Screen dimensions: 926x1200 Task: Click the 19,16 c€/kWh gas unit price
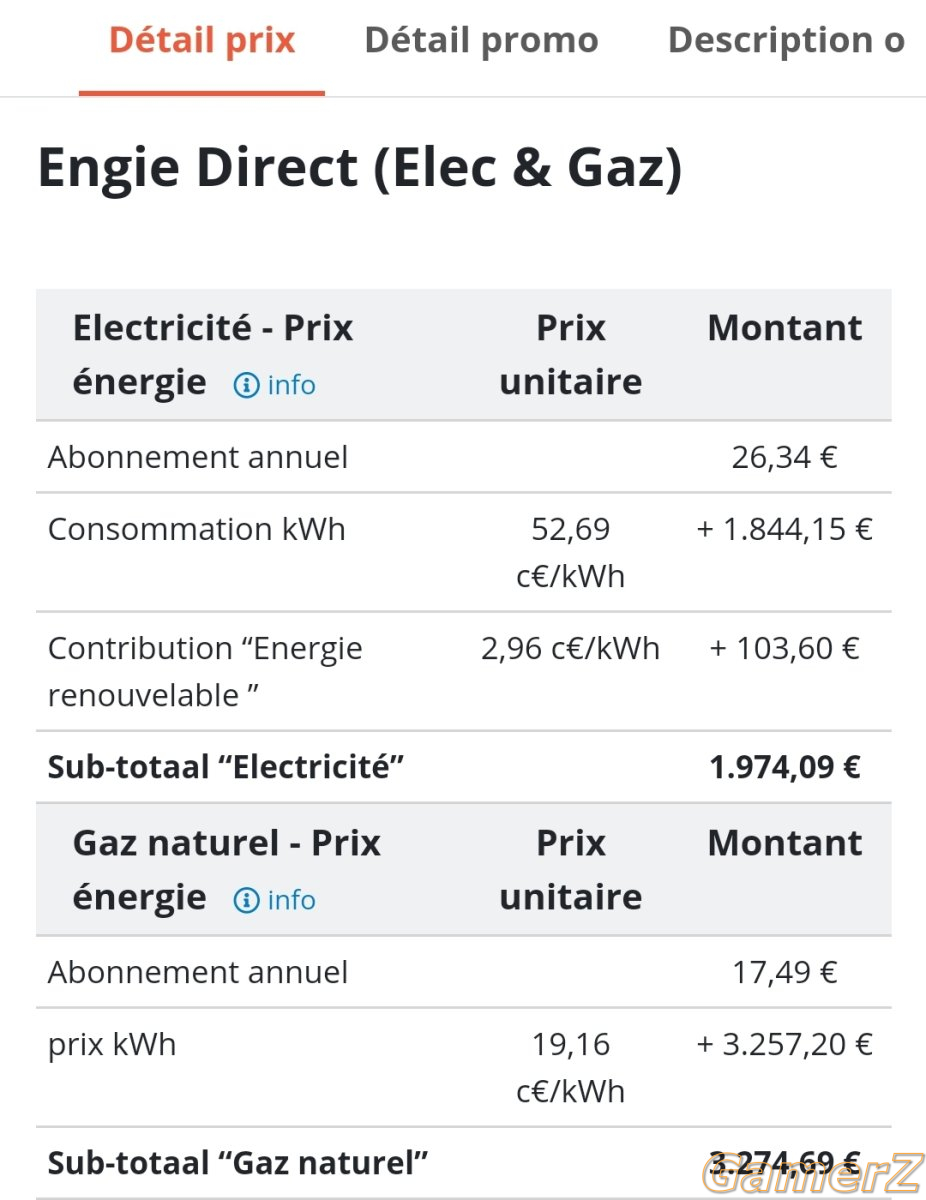(x=571, y=1067)
